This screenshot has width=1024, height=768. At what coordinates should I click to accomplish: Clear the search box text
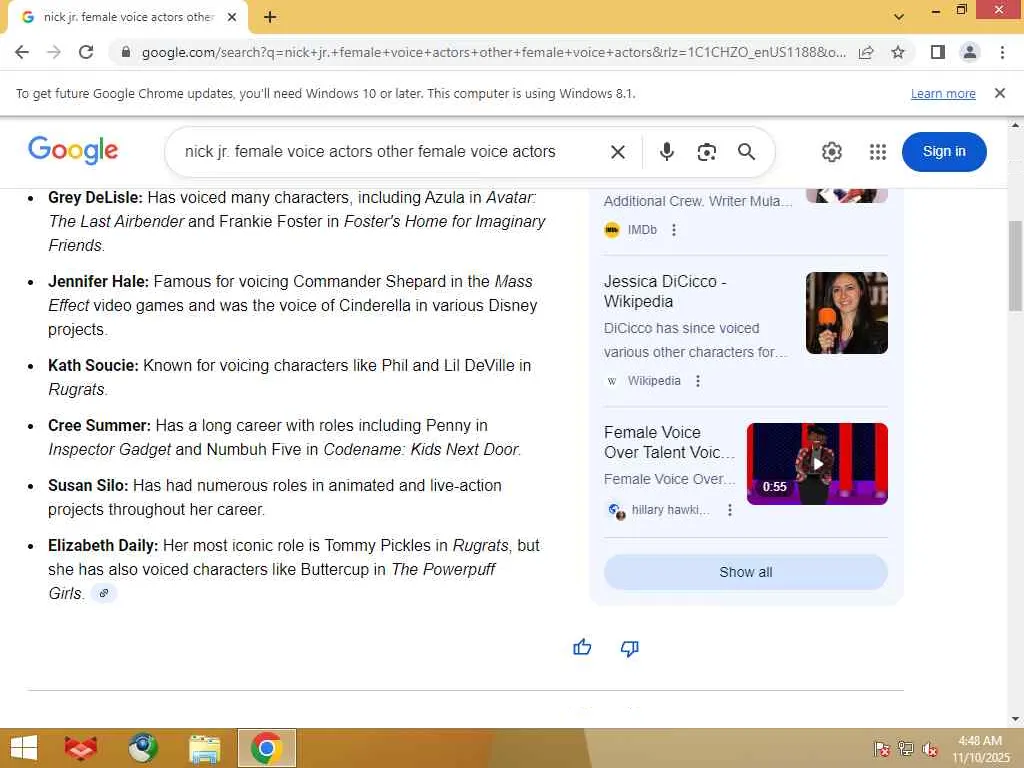(x=618, y=152)
